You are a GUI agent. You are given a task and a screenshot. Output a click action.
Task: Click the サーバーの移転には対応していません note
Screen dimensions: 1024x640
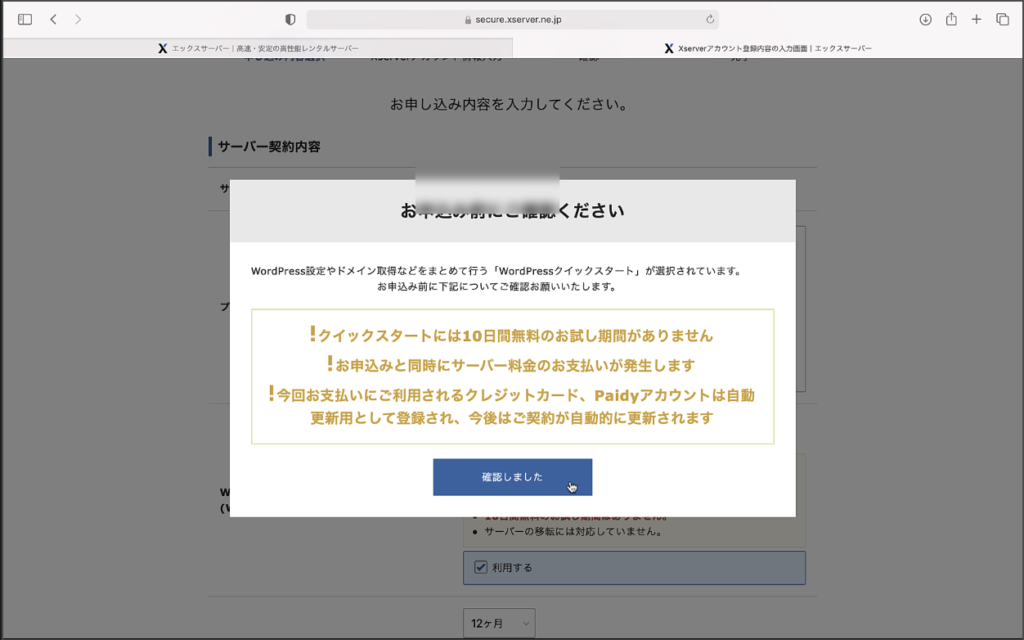click(575, 532)
